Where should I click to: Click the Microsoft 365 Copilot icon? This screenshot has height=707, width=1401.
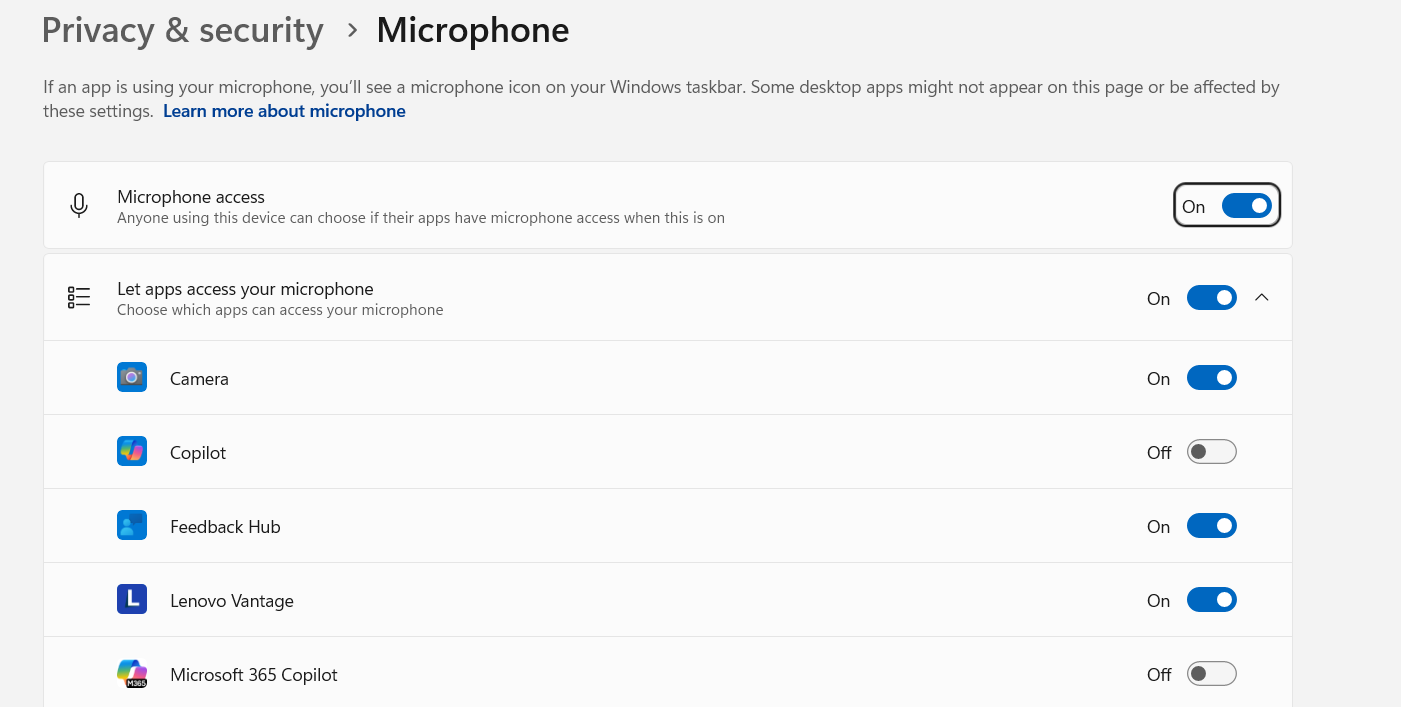coord(132,674)
